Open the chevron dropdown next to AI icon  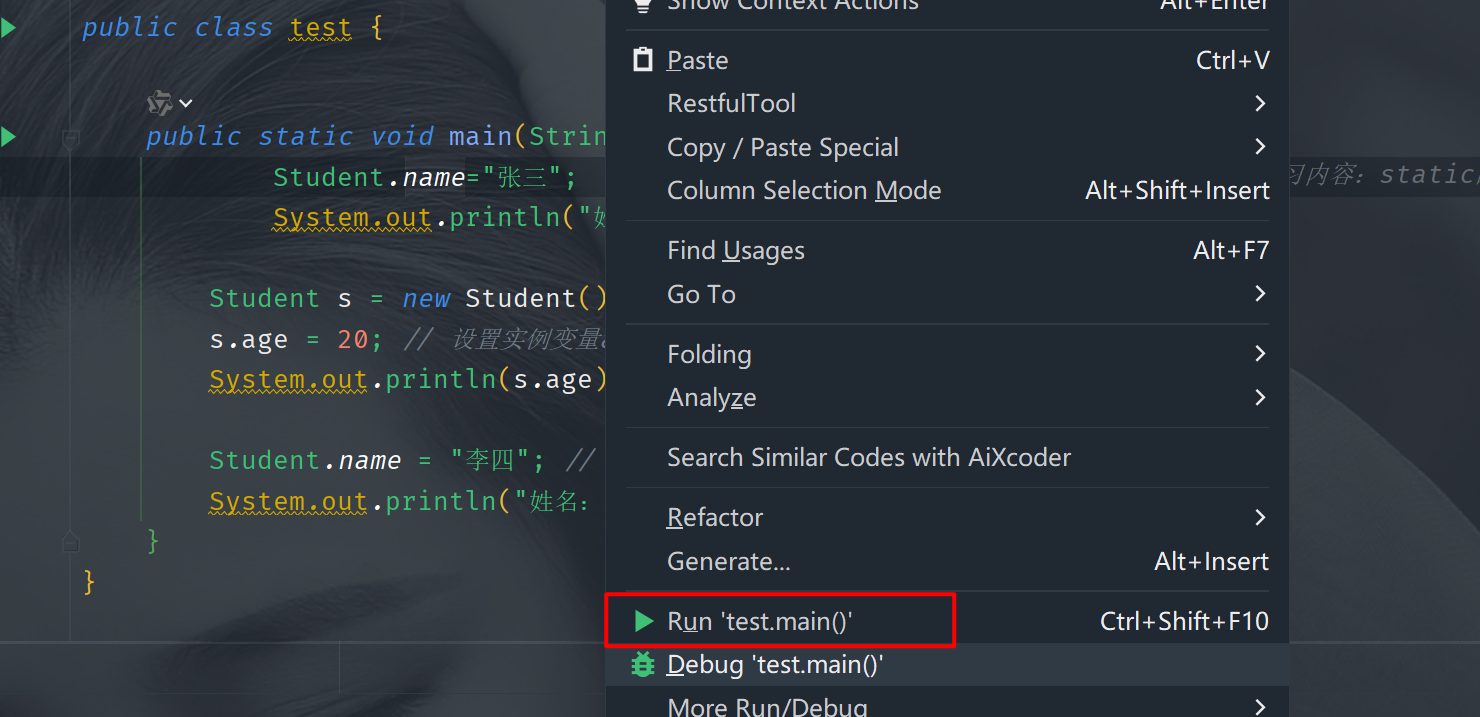pyautogui.click(x=186, y=103)
